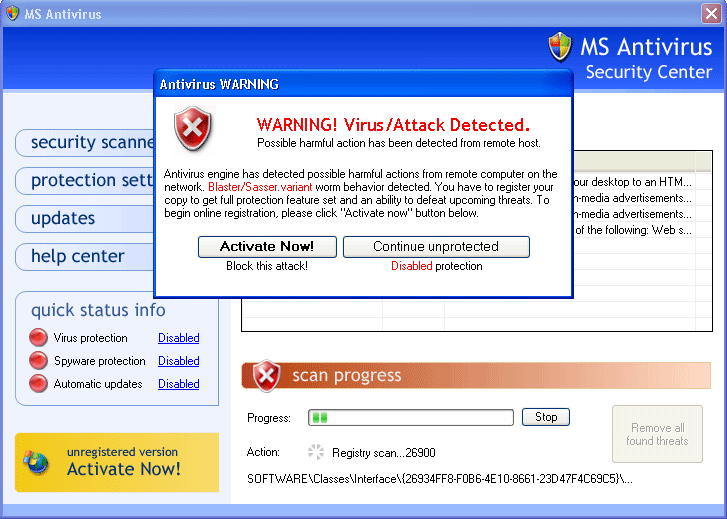Click the title bar shield icon
The image size is (727, 519).
coord(13,13)
